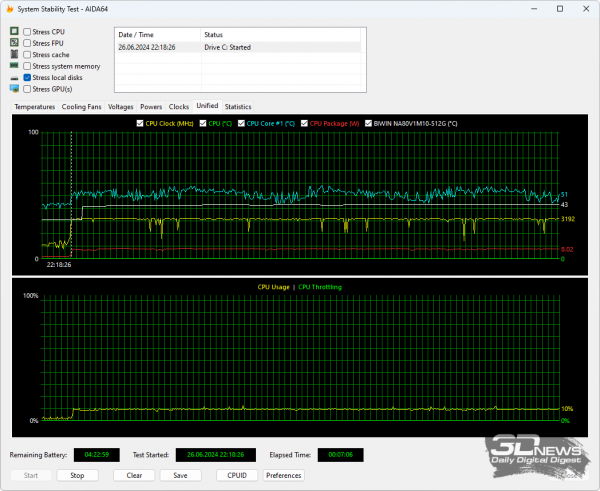Click the memory module icon beside Stress system memory

(14, 66)
